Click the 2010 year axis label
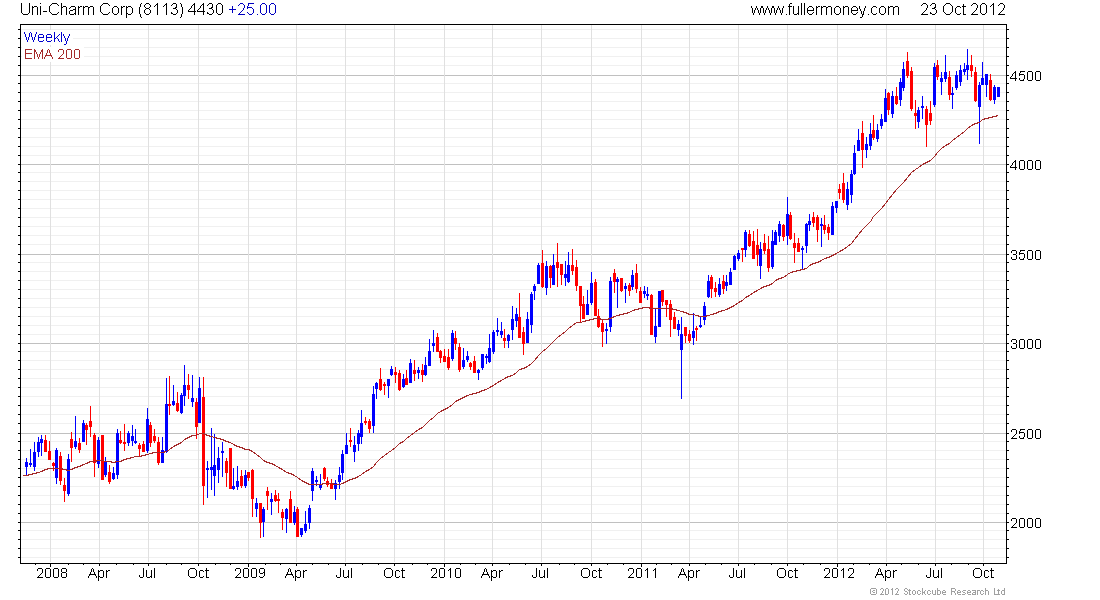This screenshot has height=600, width=1100. 445,573
